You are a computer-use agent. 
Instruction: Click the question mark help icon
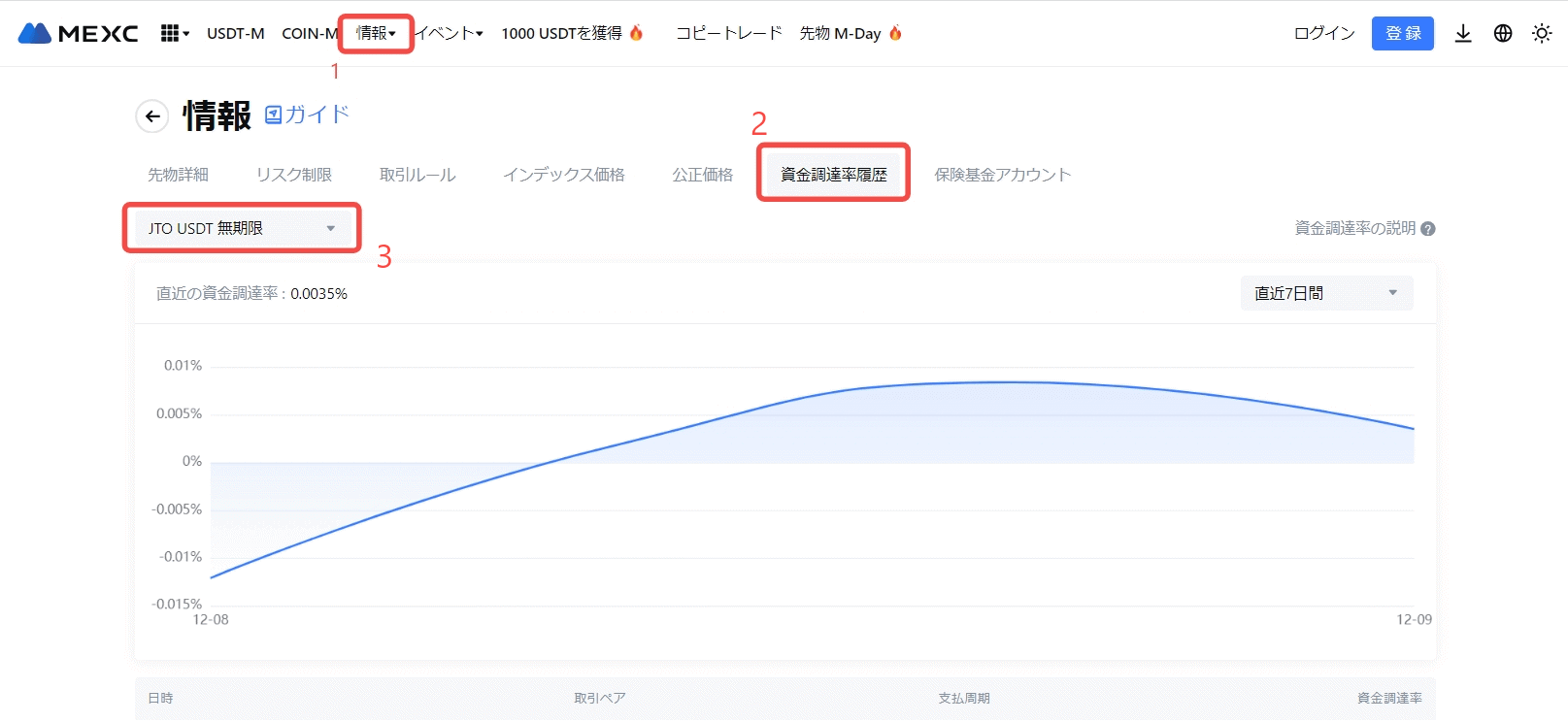[x=1428, y=229]
